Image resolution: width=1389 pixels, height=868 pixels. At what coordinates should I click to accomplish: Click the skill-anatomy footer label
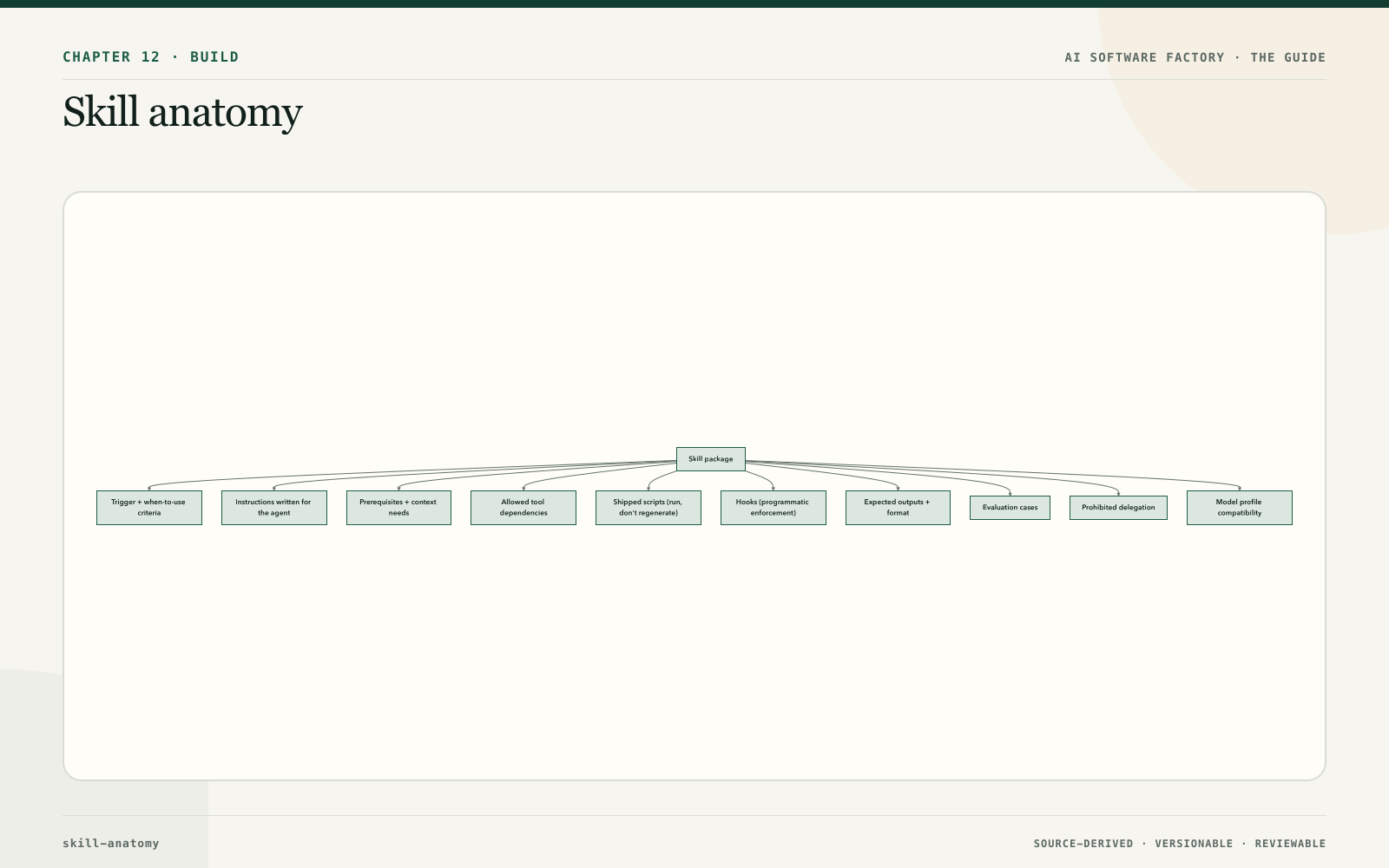tap(111, 844)
